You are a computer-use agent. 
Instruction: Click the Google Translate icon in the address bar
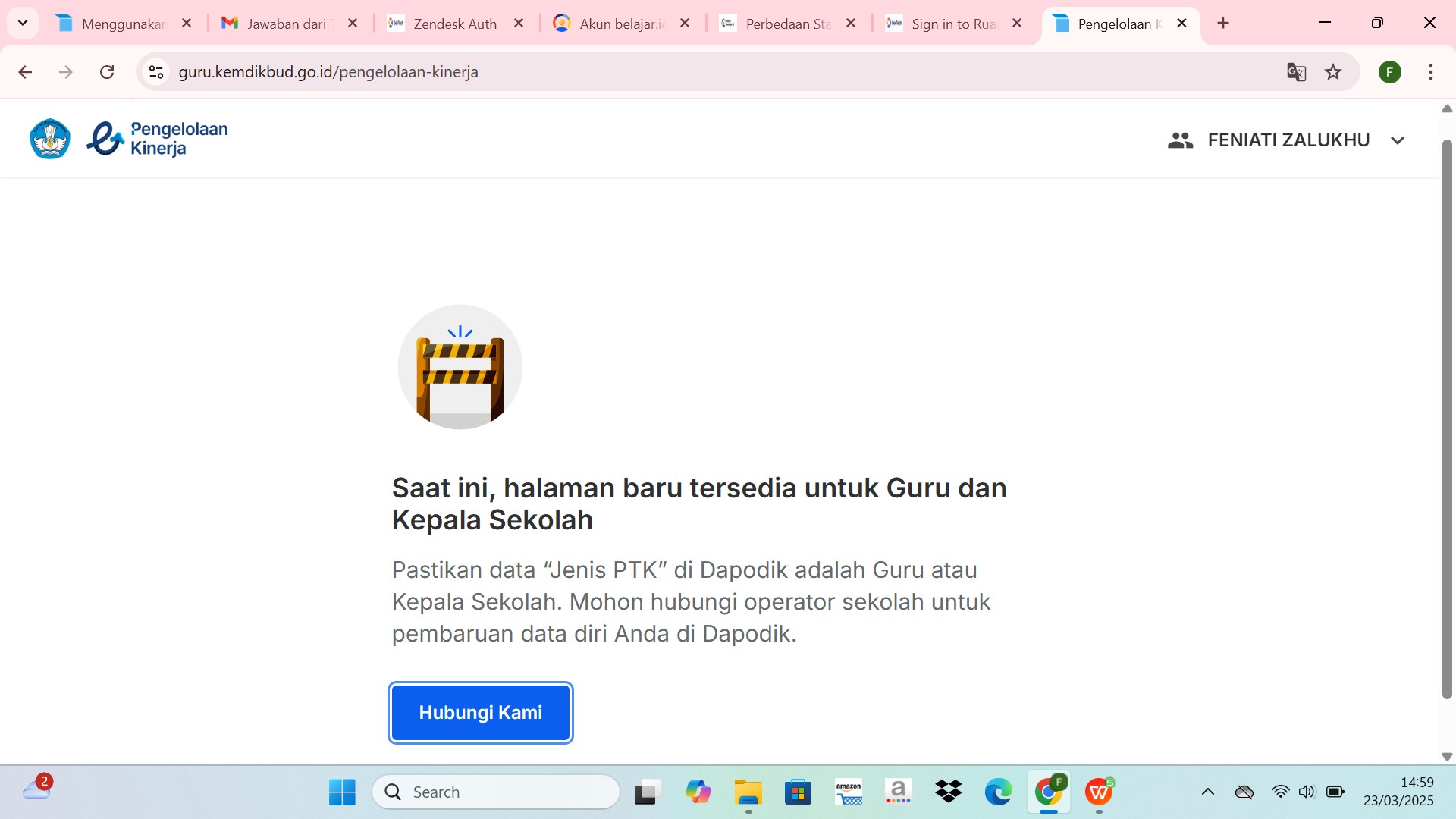click(x=1296, y=72)
